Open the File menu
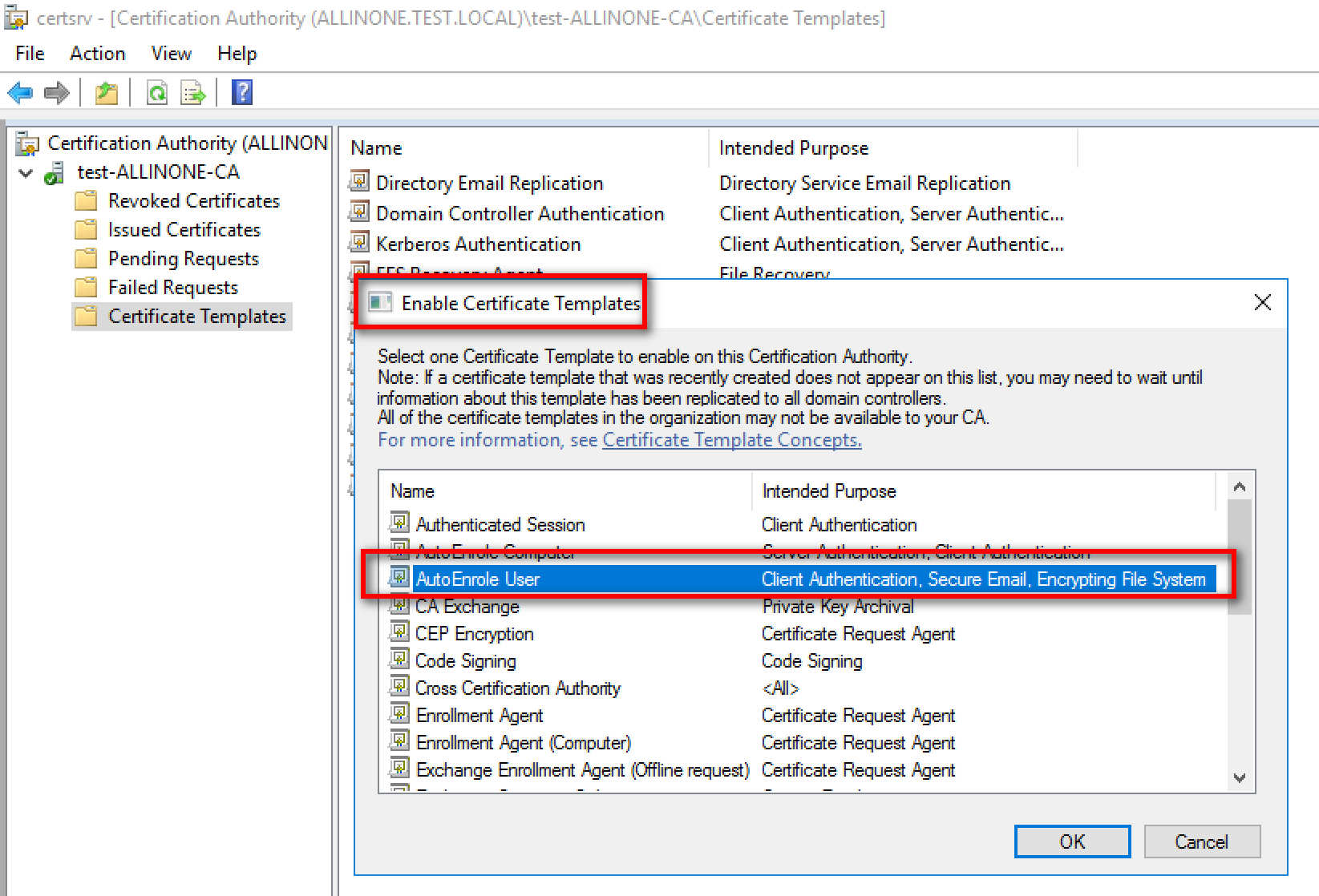The width and height of the screenshot is (1319, 896). [x=30, y=54]
